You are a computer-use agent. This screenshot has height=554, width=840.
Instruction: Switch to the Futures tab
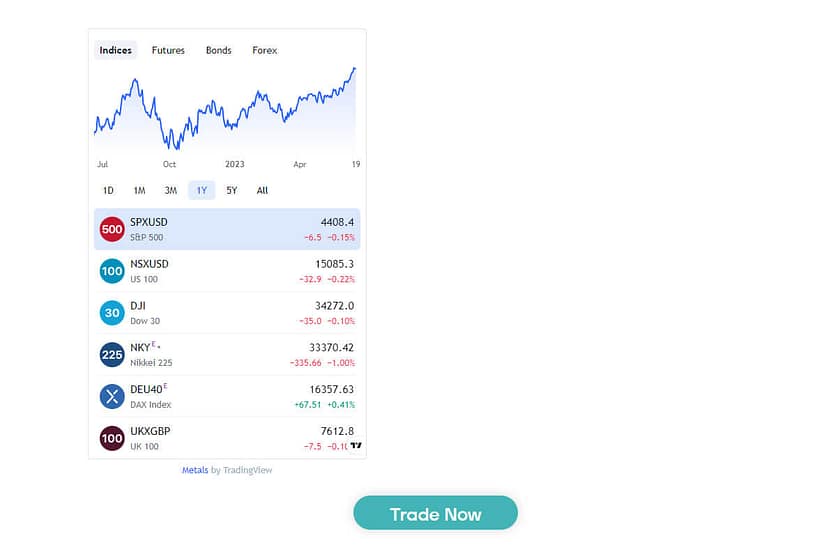(x=168, y=50)
